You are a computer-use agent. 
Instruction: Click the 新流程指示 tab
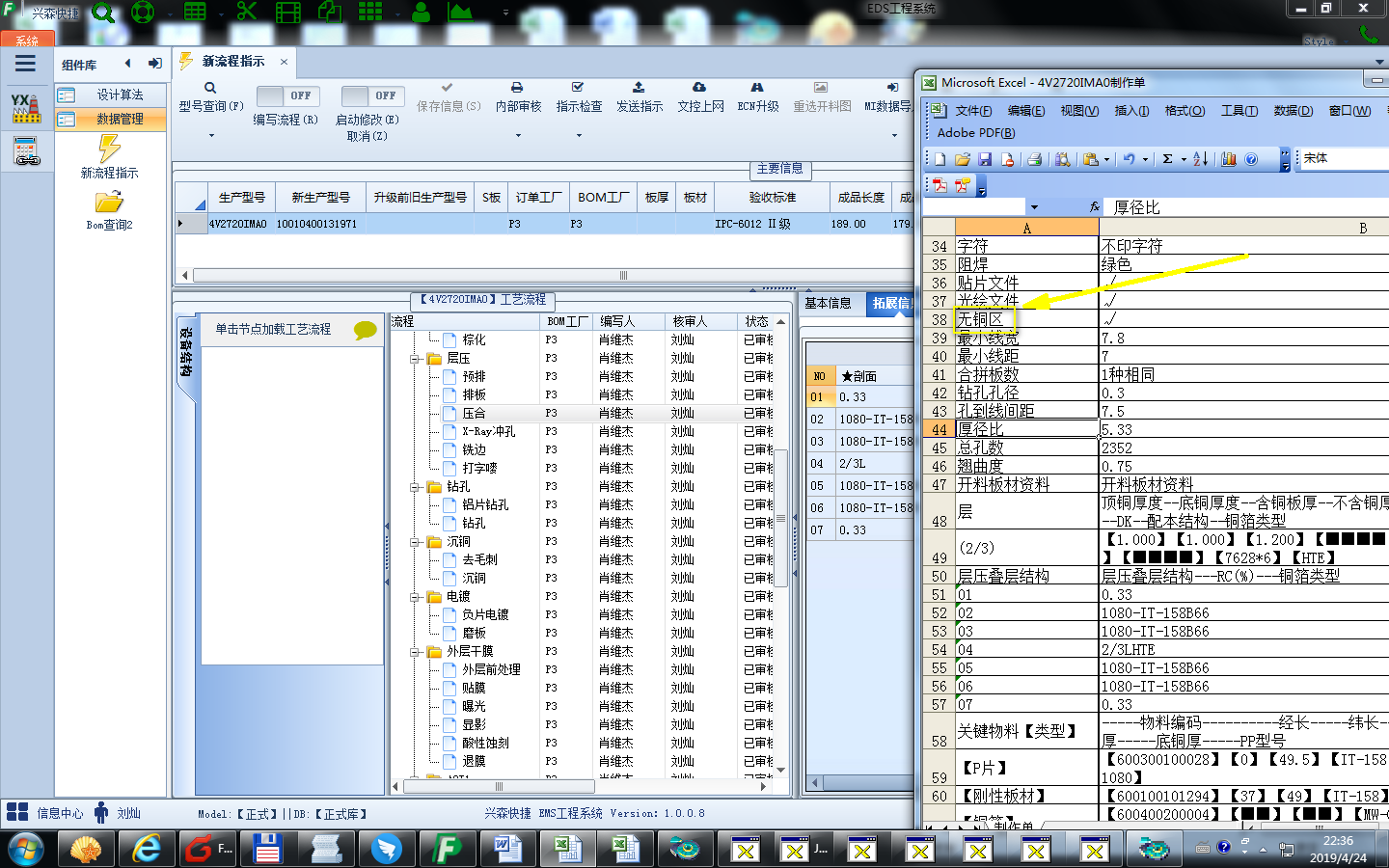(x=233, y=62)
